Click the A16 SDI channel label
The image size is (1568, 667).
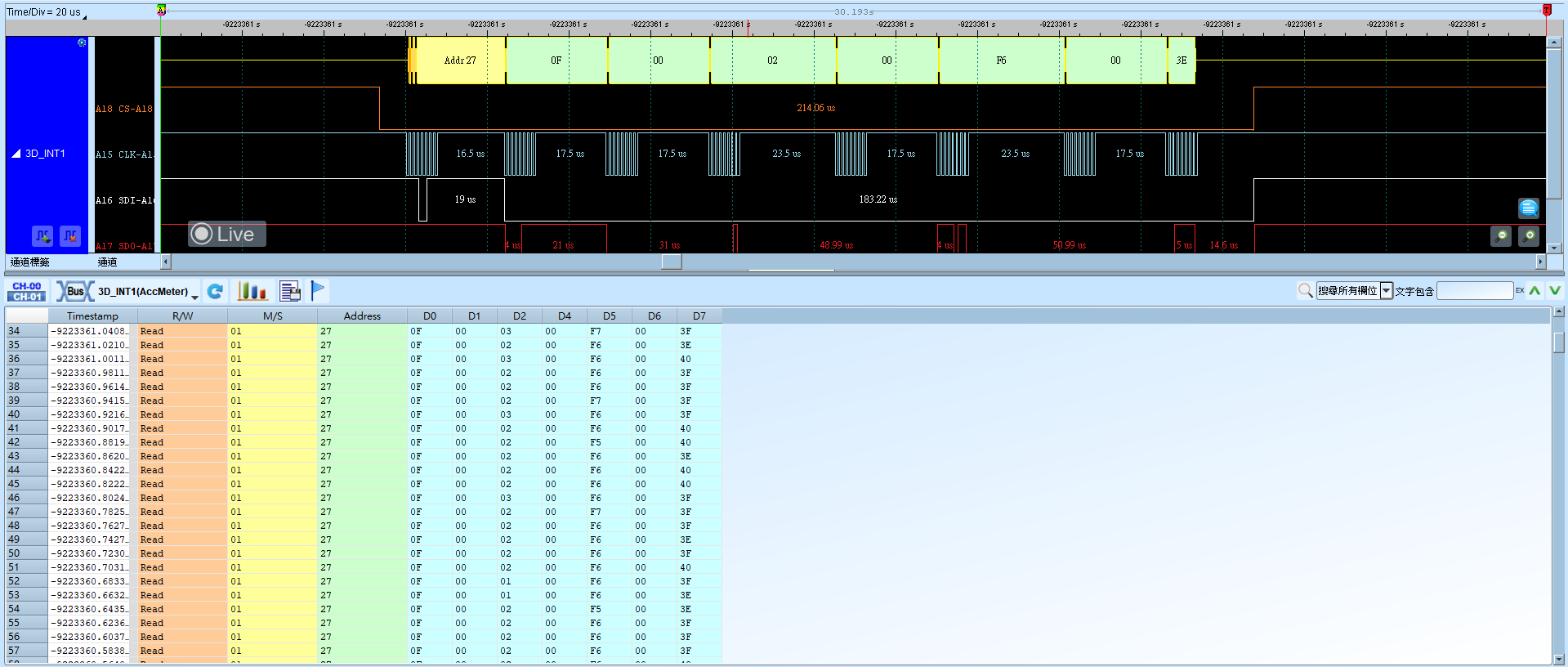124,200
